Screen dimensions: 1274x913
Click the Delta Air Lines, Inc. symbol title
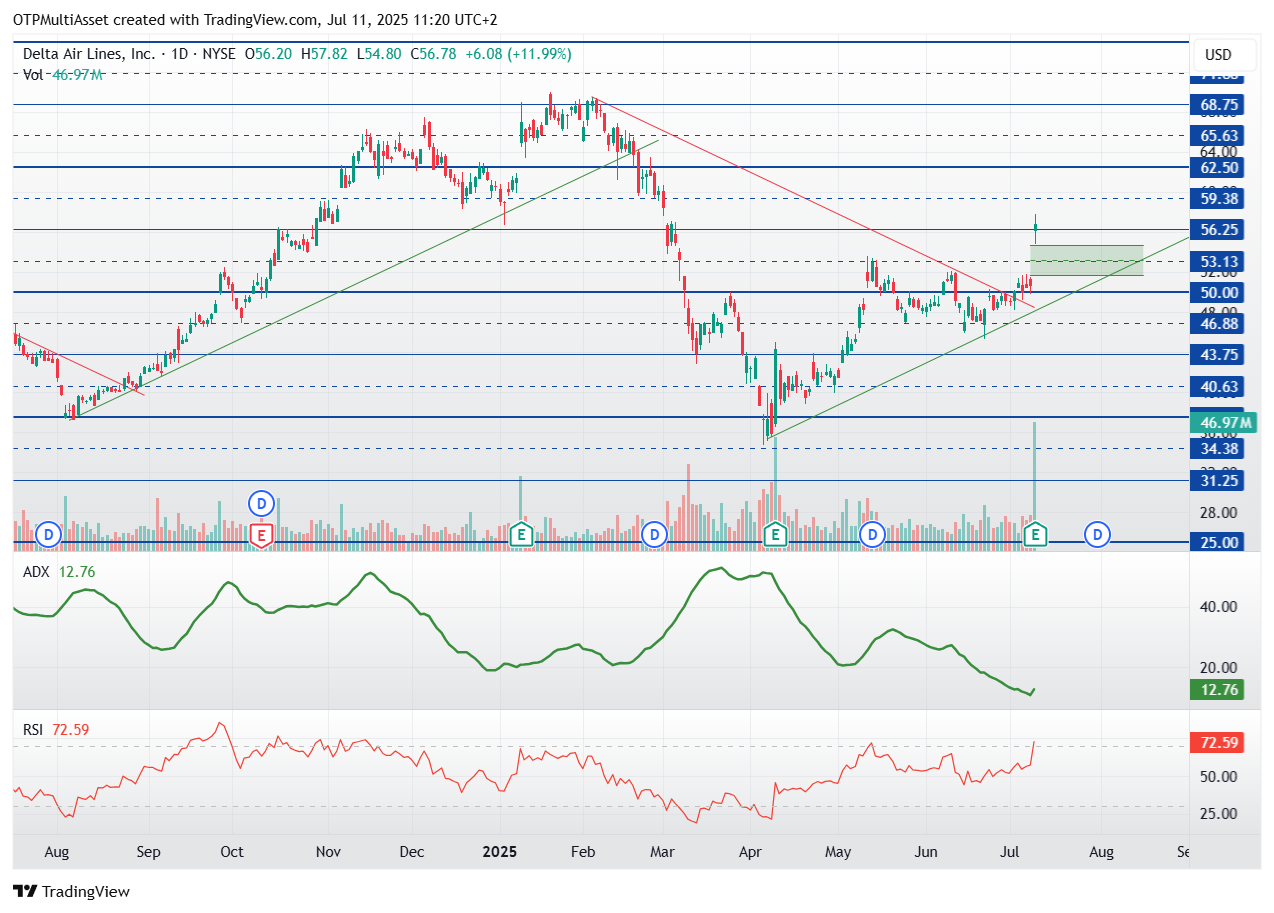coord(89,54)
